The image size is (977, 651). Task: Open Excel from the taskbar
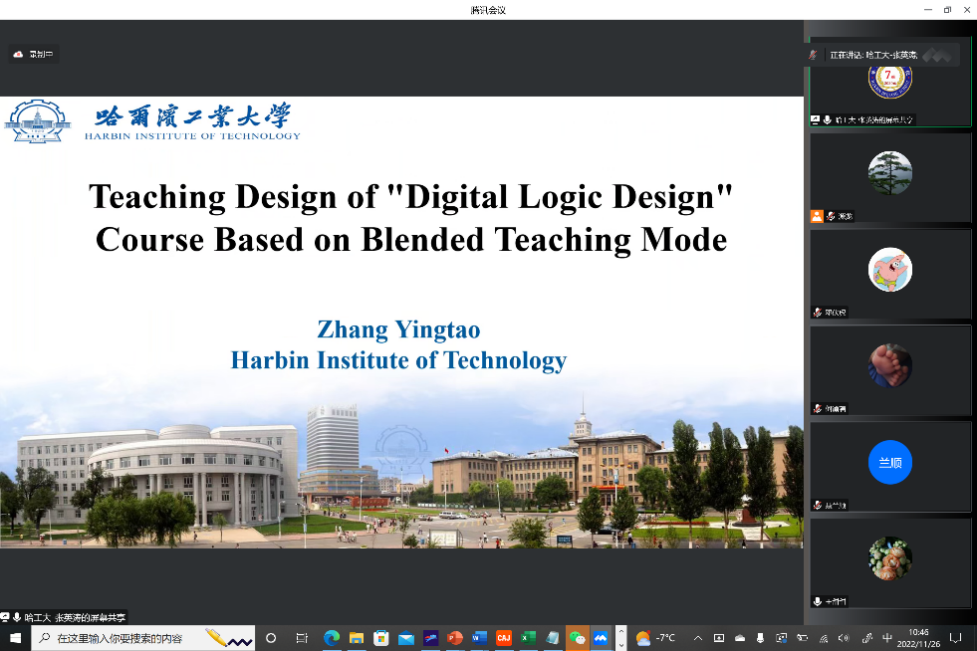point(528,638)
